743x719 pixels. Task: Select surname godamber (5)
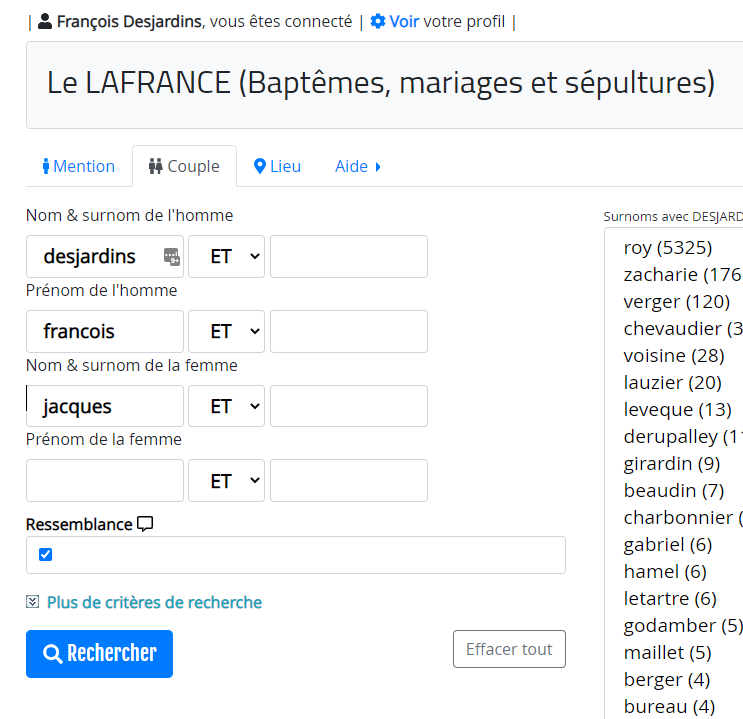click(x=682, y=626)
